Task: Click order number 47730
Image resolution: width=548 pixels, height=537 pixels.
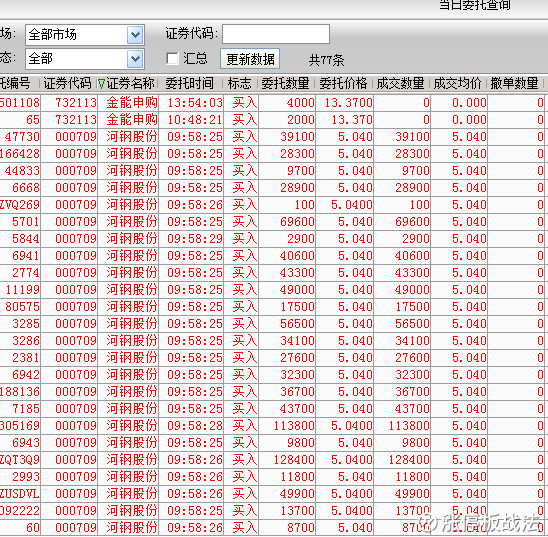Action: 22,137
